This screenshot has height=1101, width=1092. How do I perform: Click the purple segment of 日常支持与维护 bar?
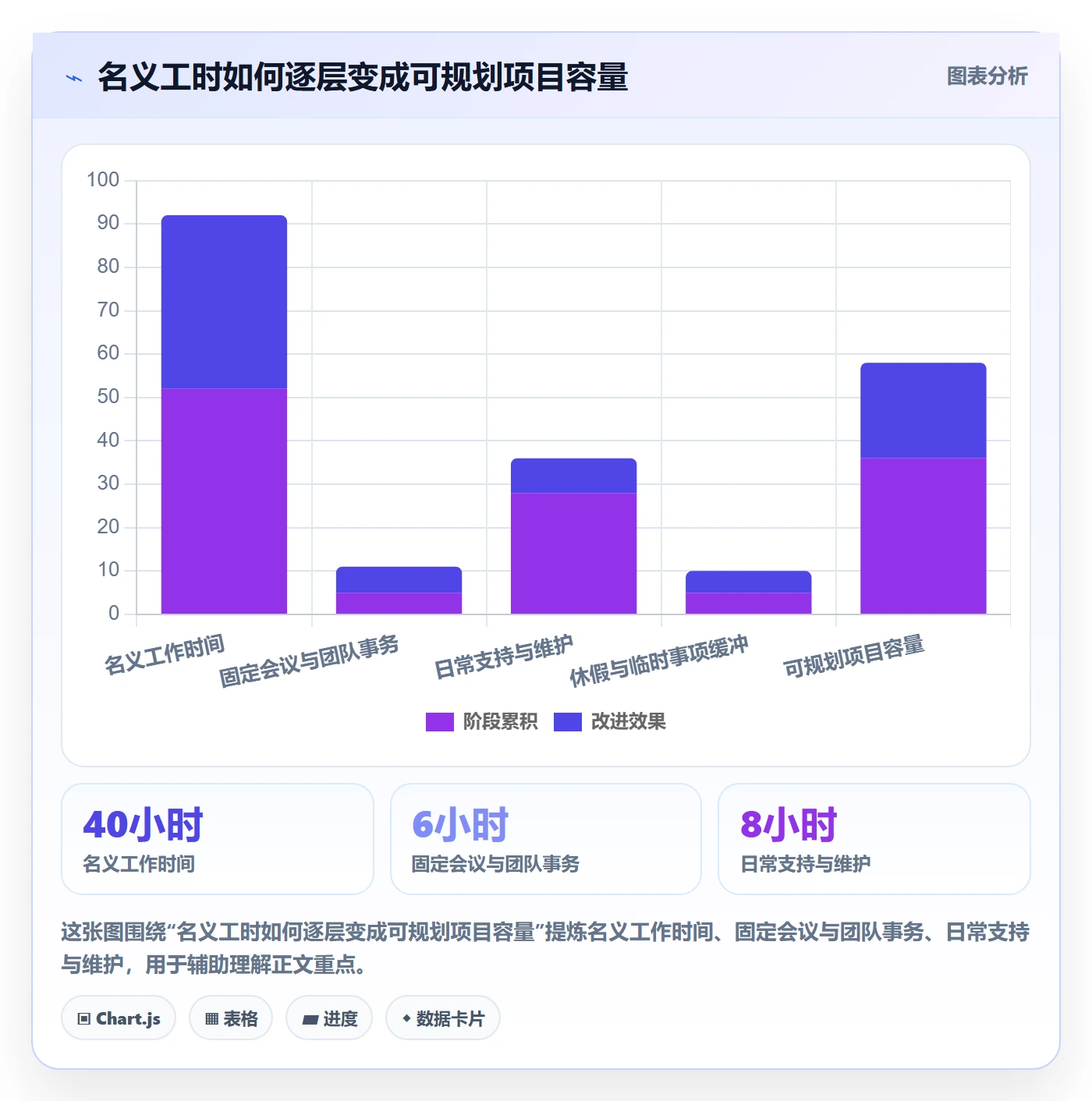pyautogui.click(x=573, y=554)
